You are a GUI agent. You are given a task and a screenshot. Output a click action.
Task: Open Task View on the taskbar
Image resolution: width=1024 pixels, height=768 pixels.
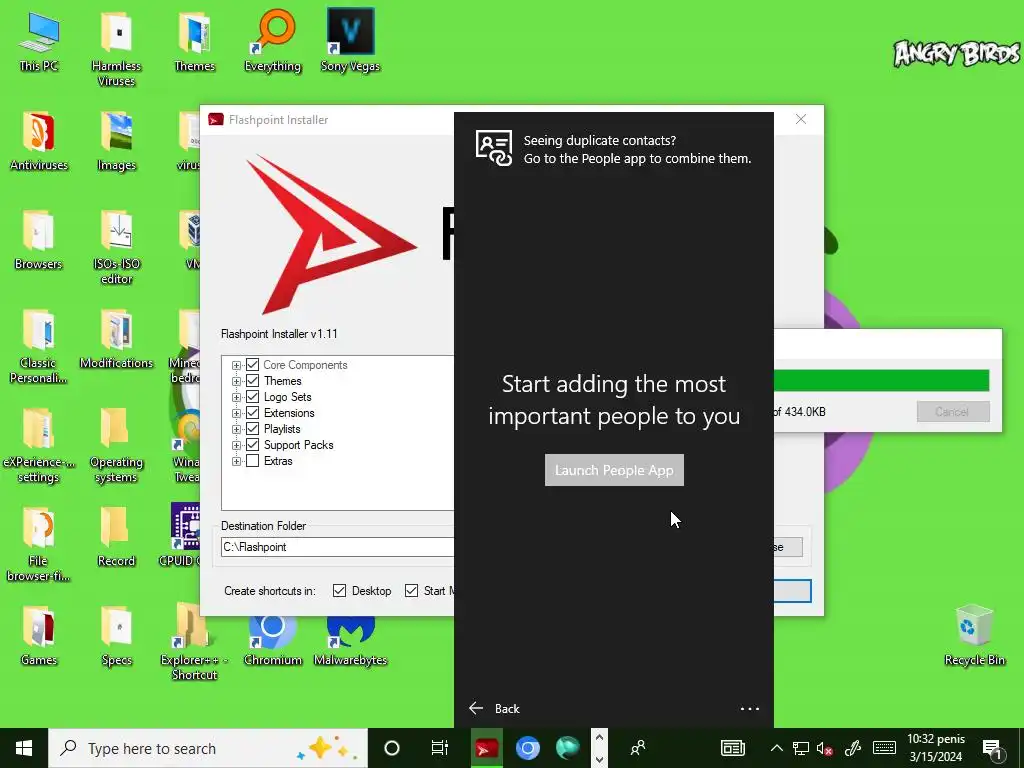point(440,748)
